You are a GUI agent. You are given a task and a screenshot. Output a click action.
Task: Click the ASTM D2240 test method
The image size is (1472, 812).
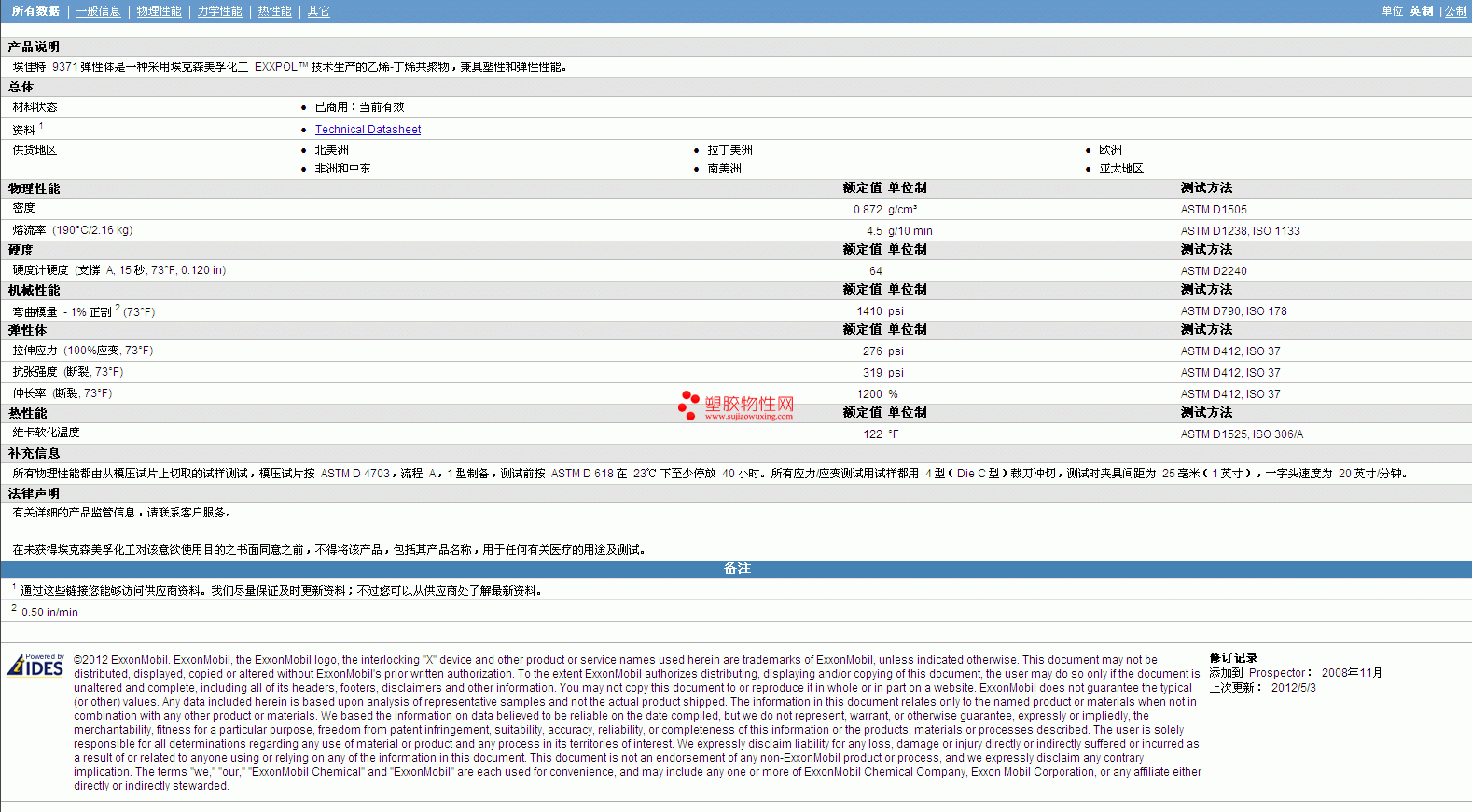pos(1214,271)
